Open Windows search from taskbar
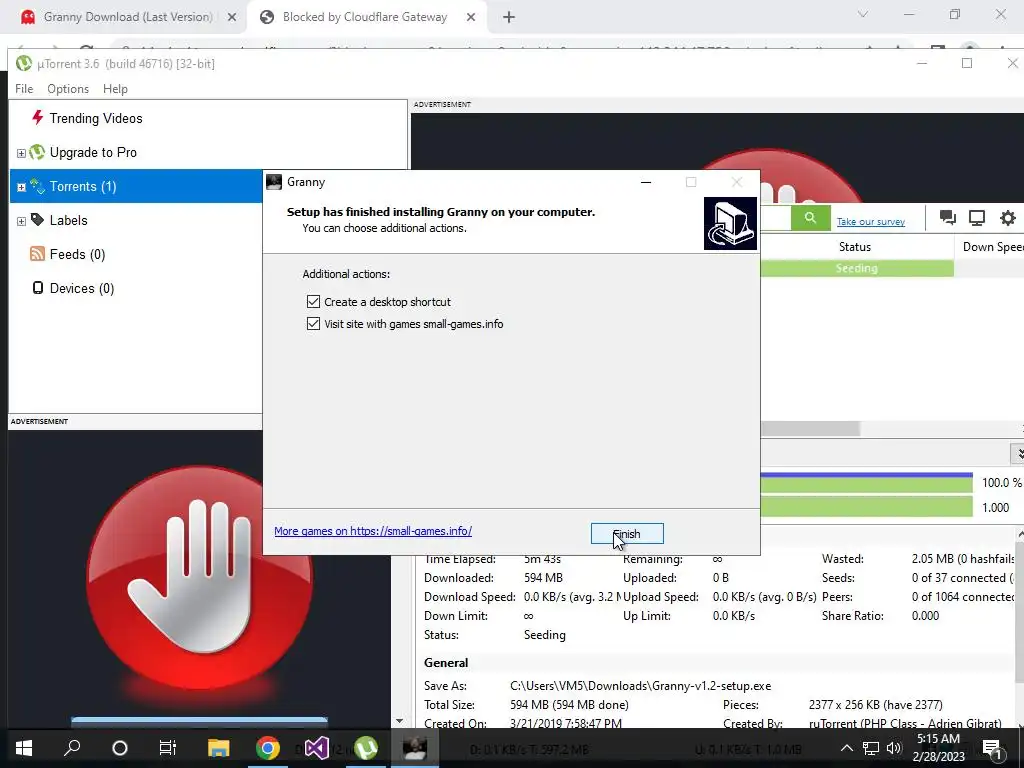 [72, 748]
